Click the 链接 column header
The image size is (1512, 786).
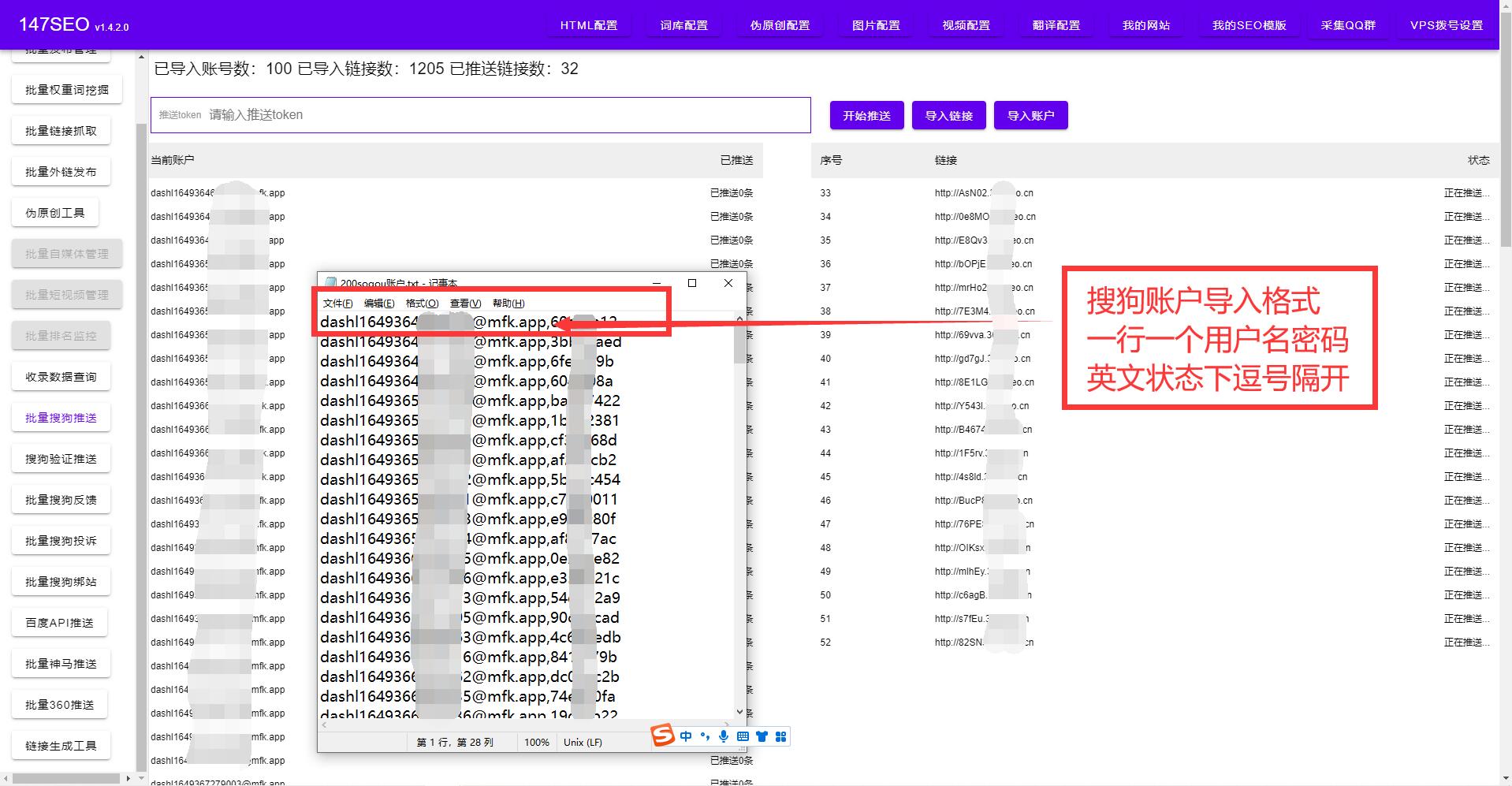(x=946, y=160)
